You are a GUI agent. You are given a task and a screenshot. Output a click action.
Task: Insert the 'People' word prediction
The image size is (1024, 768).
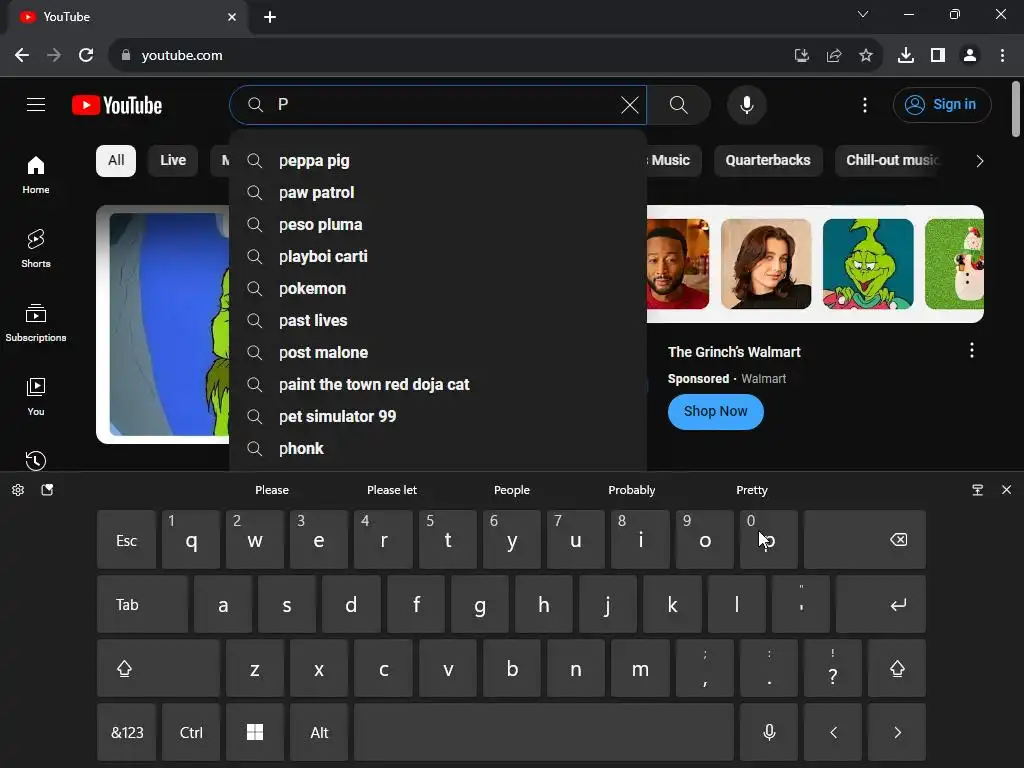[x=511, y=490]
